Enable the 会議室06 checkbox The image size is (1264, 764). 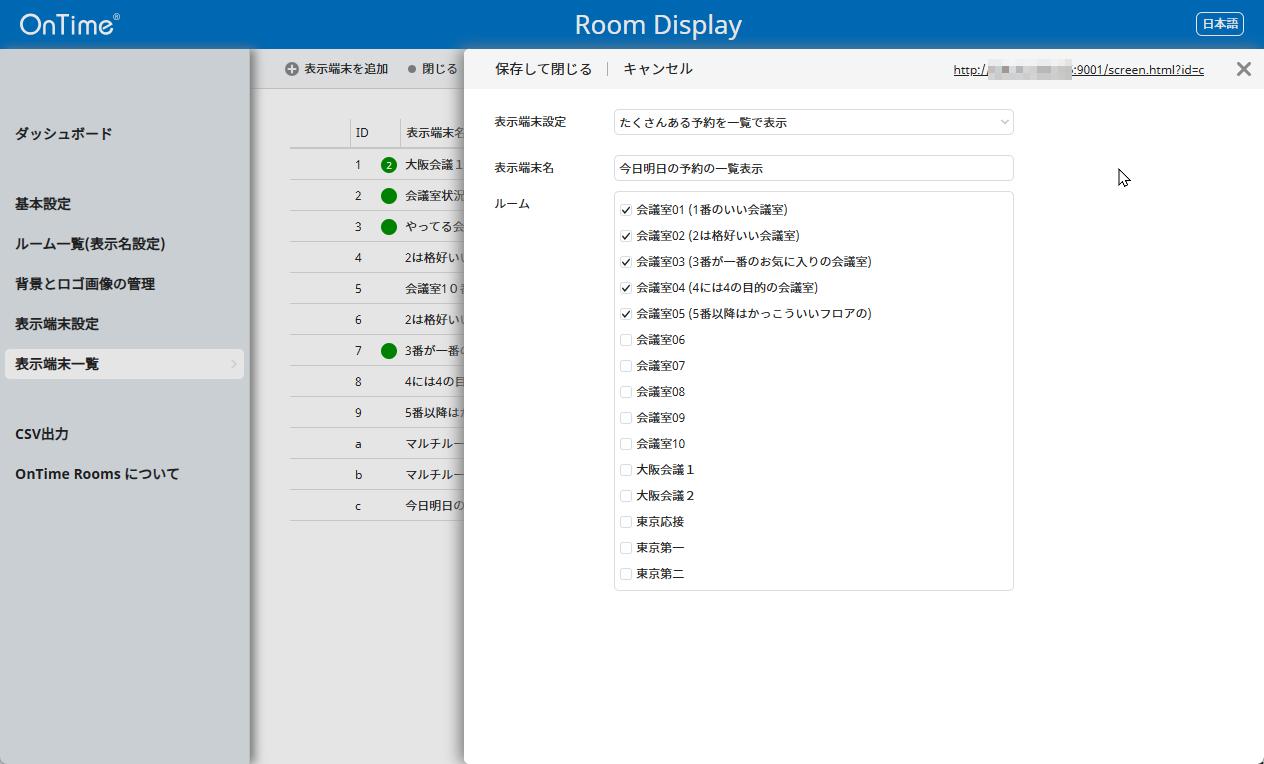click(626, 340)
